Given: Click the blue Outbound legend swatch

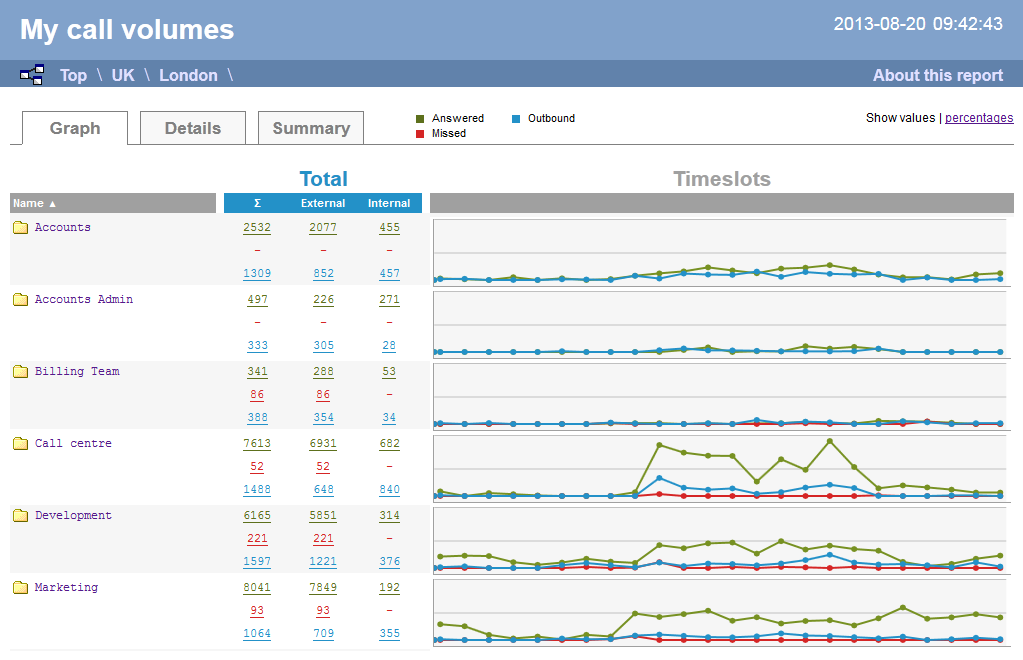Looking at the screenshot, I should click(516, 119).
